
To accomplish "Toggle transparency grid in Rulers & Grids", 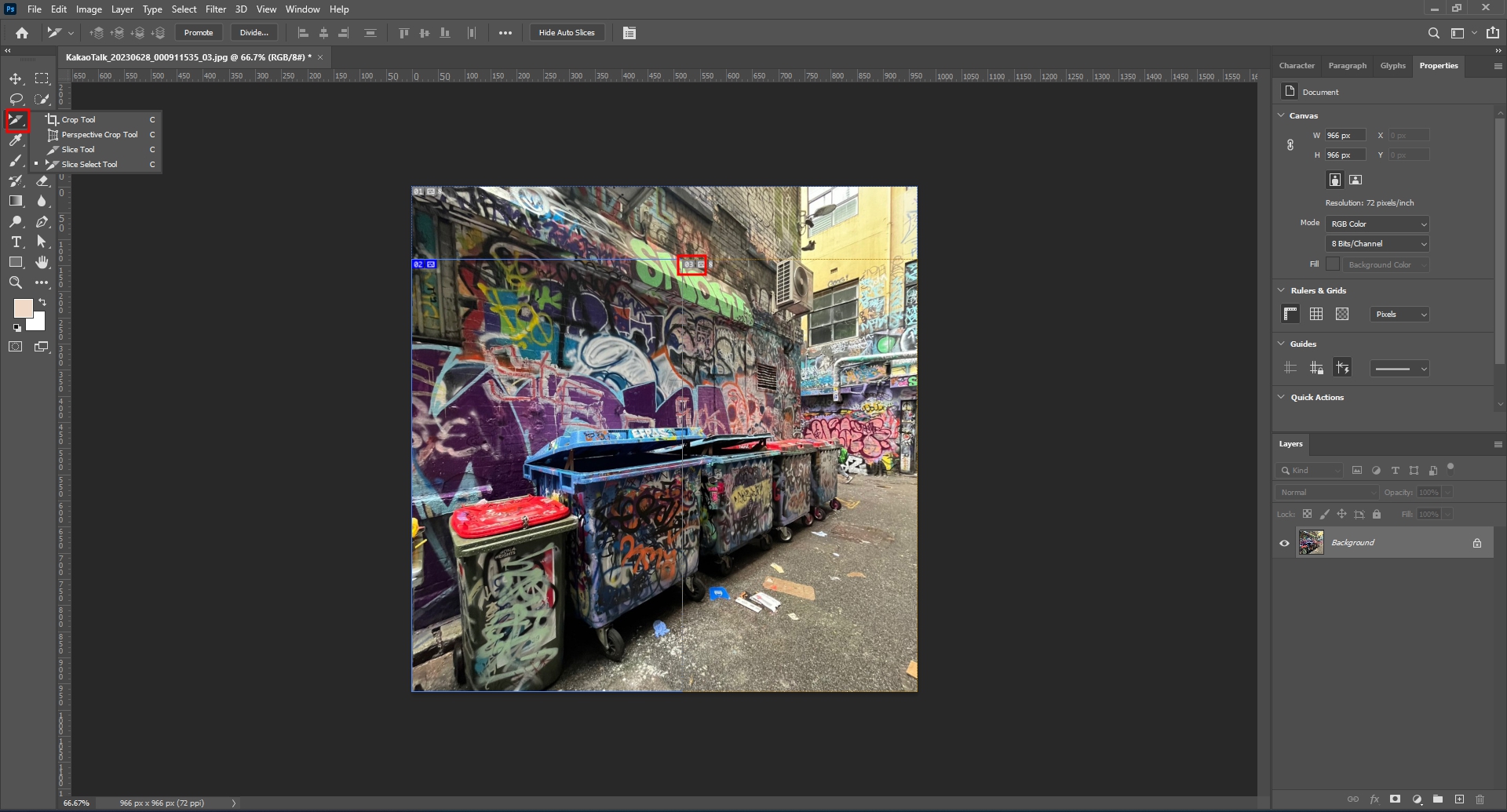I will (1343, 315).
